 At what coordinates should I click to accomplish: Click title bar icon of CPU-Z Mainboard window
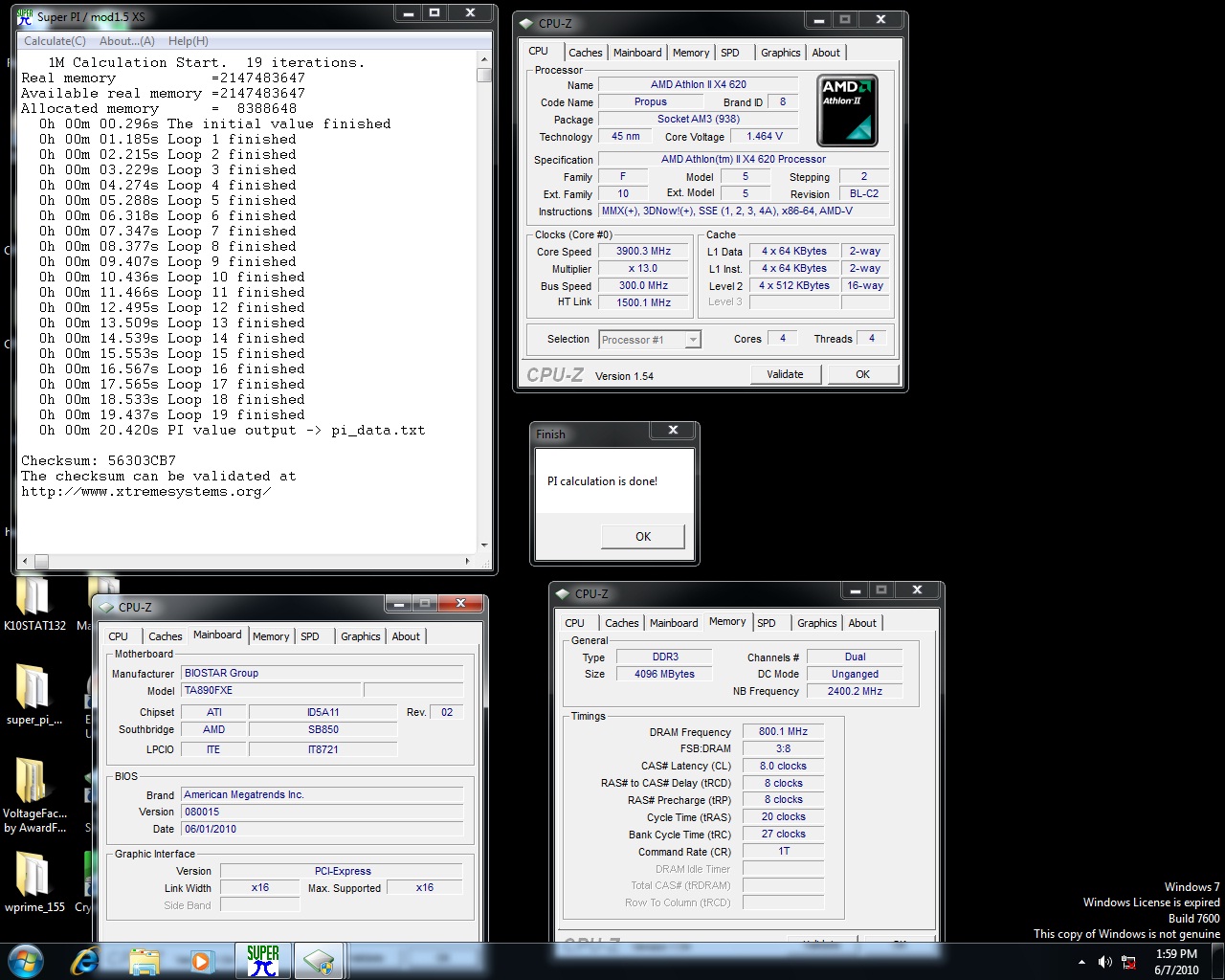pos(104,607)
